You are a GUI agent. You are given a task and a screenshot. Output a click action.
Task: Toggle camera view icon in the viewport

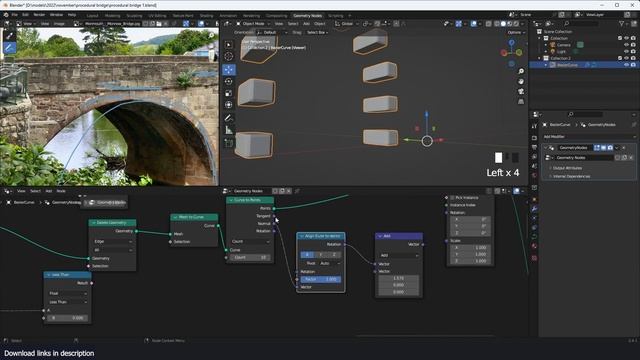521,91
